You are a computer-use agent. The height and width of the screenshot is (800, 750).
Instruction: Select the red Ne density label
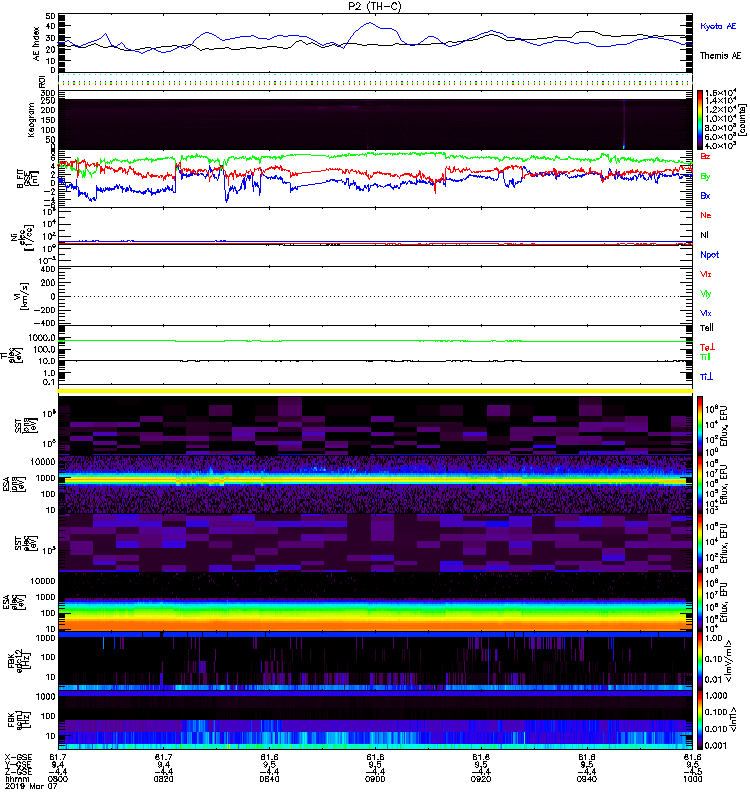point(706,215)
